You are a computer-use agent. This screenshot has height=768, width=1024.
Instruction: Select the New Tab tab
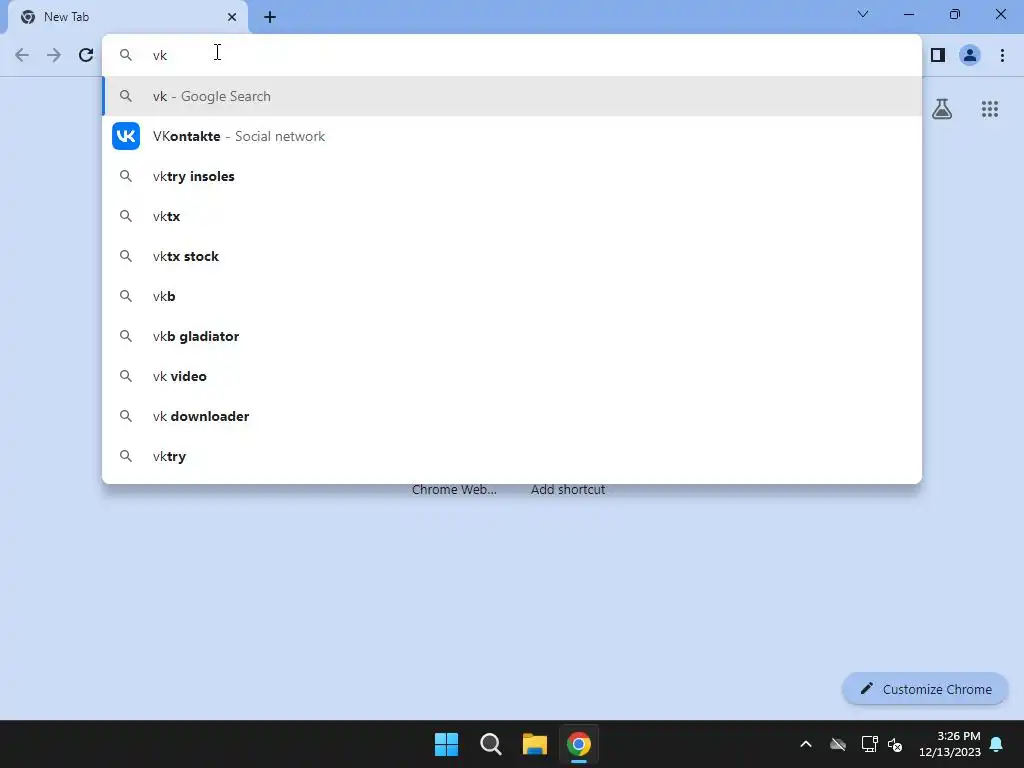tap(128, 17)
